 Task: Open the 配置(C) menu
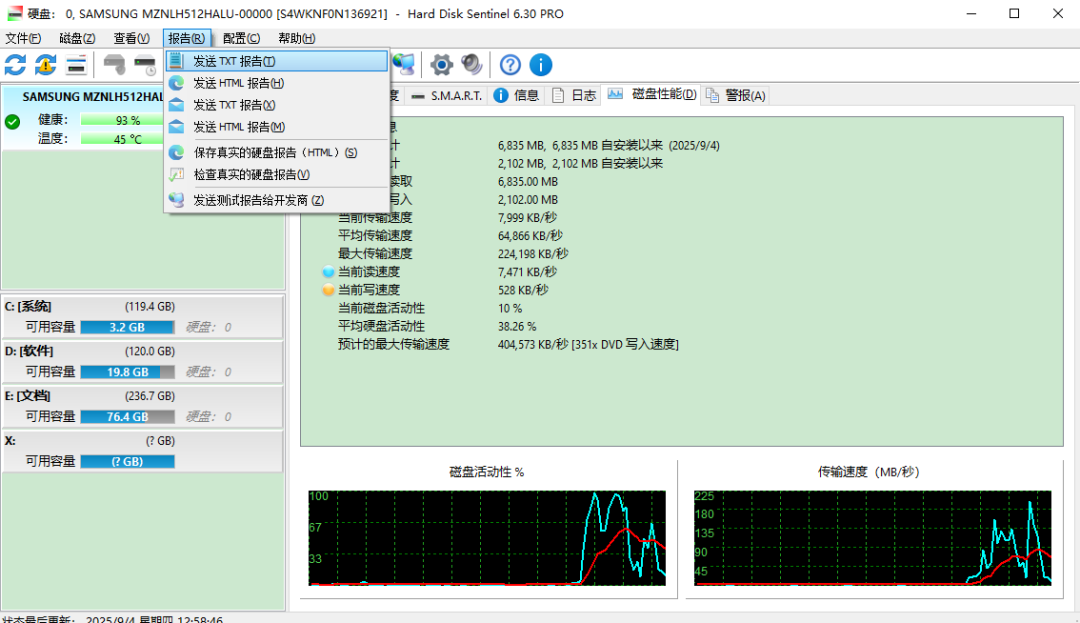click(x=241, y=39)
